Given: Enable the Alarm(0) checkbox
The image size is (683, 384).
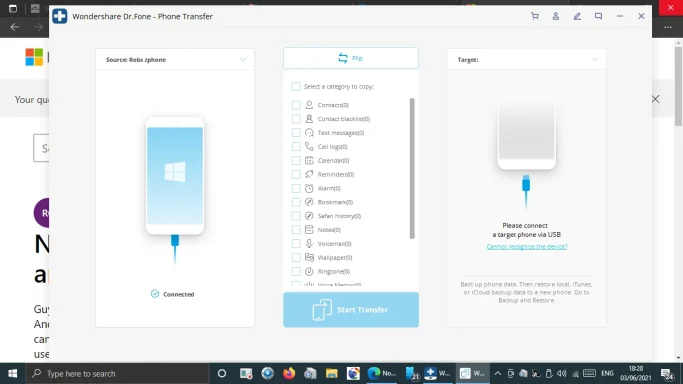Looking at the screenshot, I should [296, 188].
